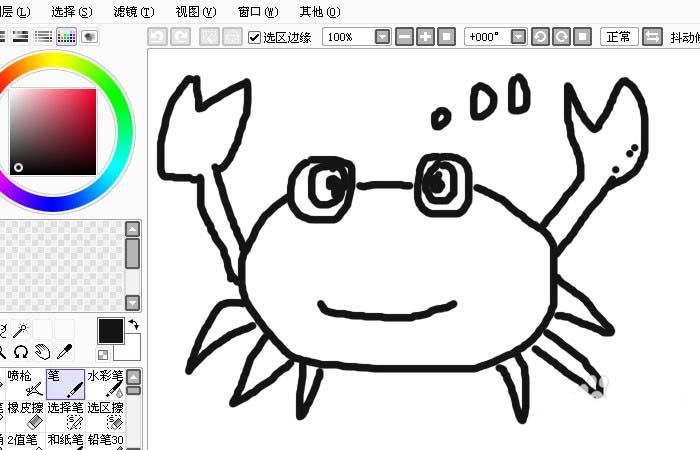Click brush list scroll up arrow

coord(134,377)
